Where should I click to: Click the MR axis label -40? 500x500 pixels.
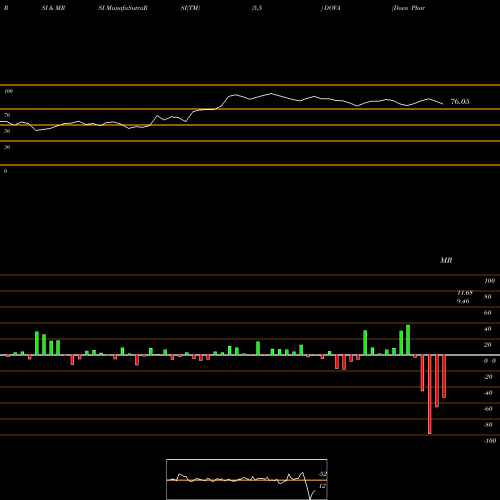pyautogui.click(x=488, y=393)
